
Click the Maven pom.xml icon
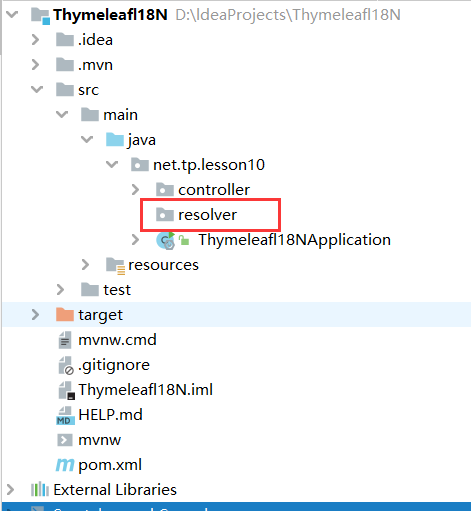click(65, 465)
